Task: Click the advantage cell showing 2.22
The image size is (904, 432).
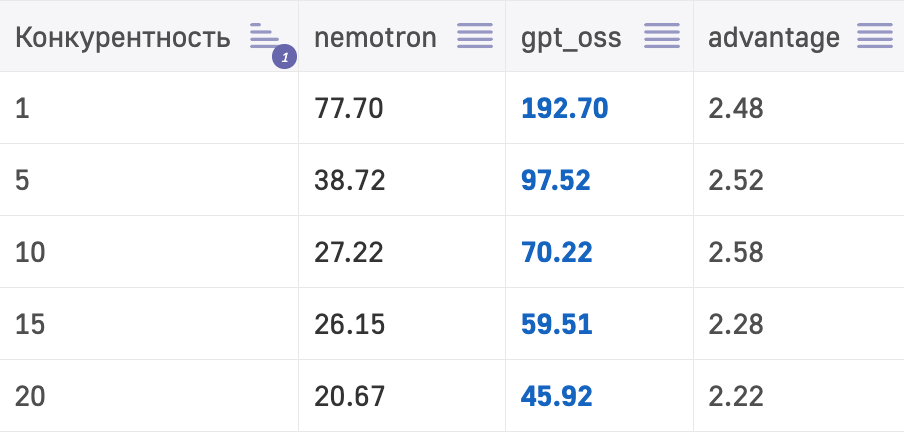Action: click(736, 396)
